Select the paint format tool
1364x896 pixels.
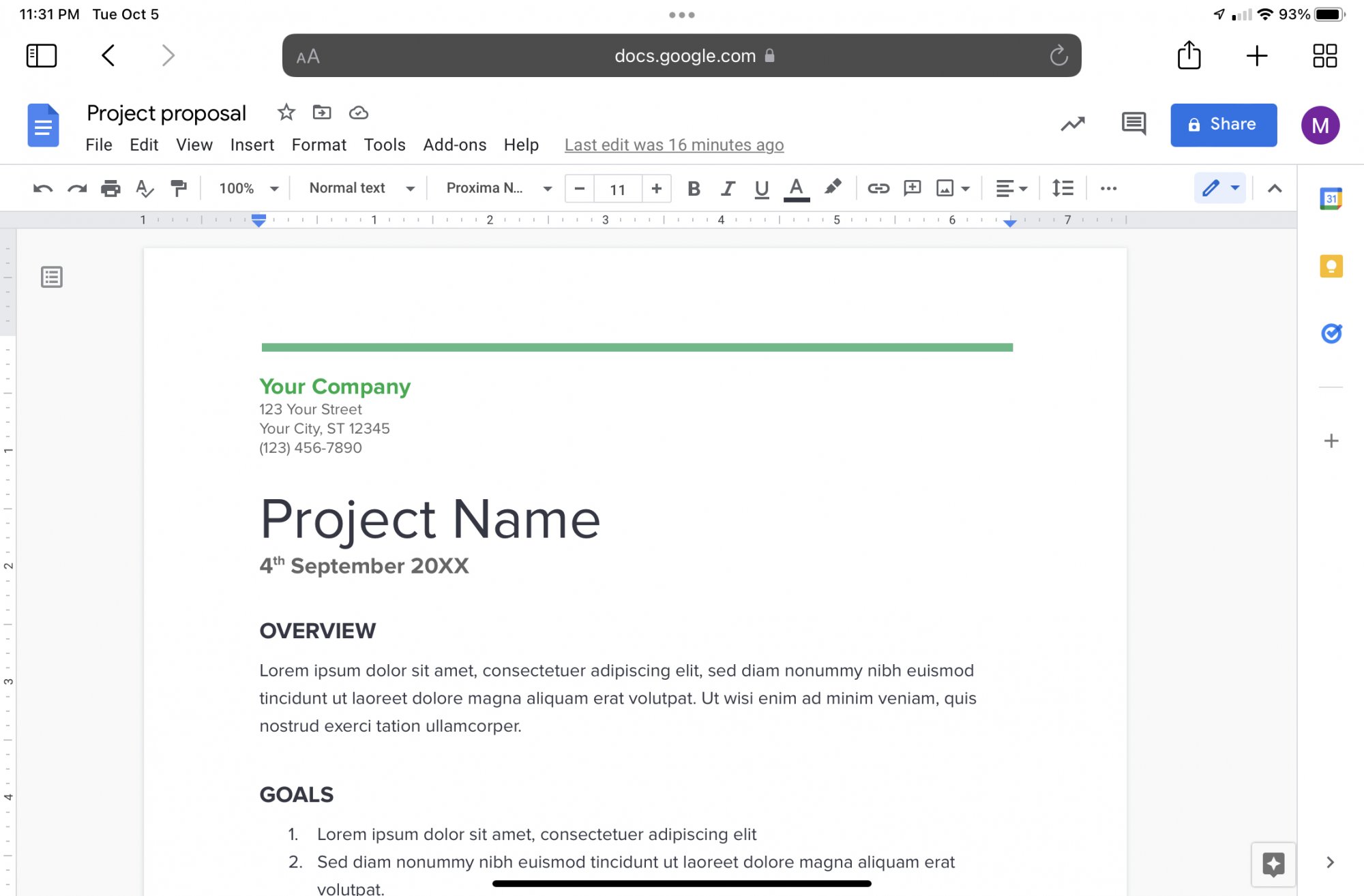point(179,188)
